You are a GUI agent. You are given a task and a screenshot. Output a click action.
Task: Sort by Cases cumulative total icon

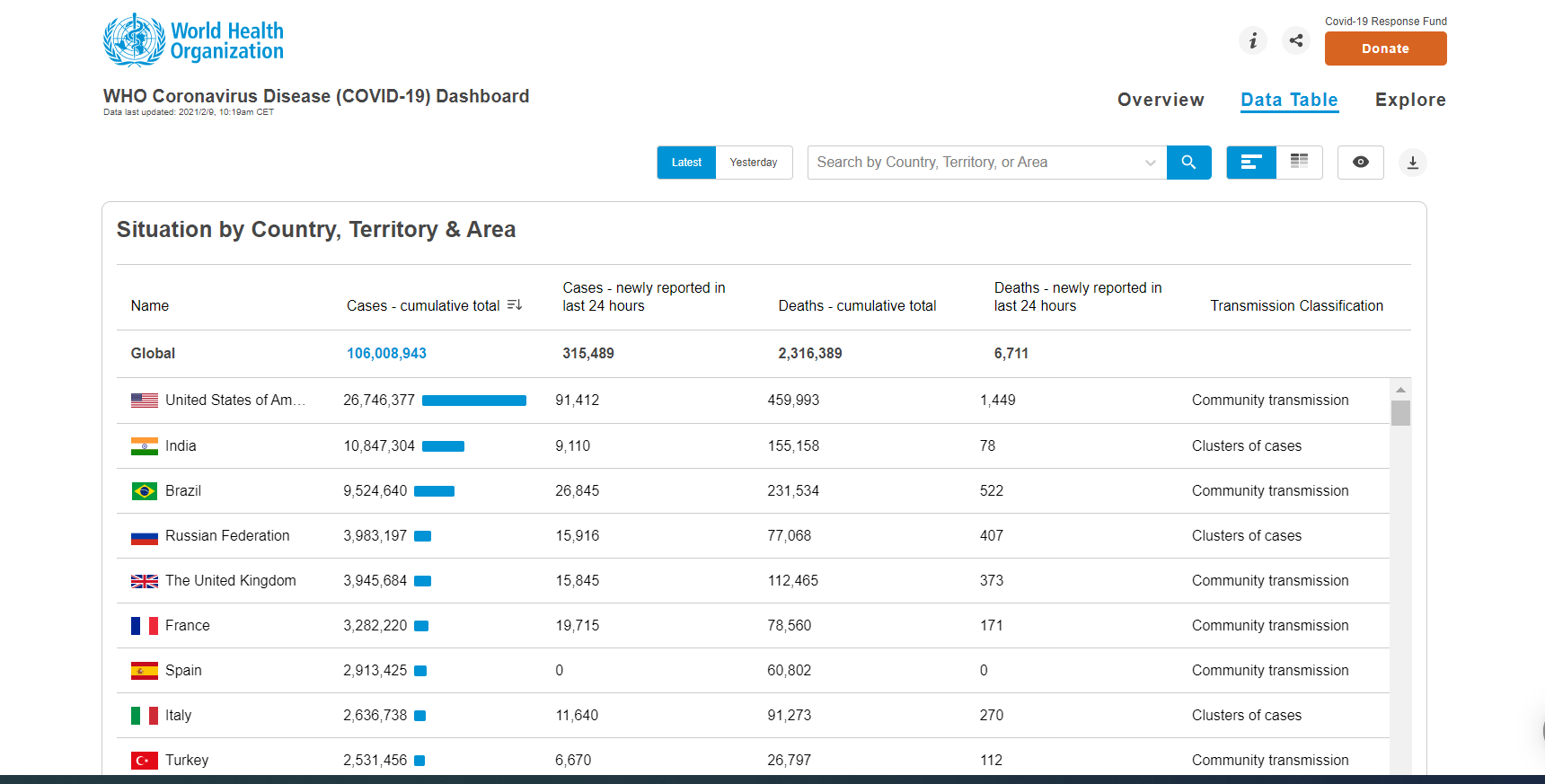pos(515,305)
